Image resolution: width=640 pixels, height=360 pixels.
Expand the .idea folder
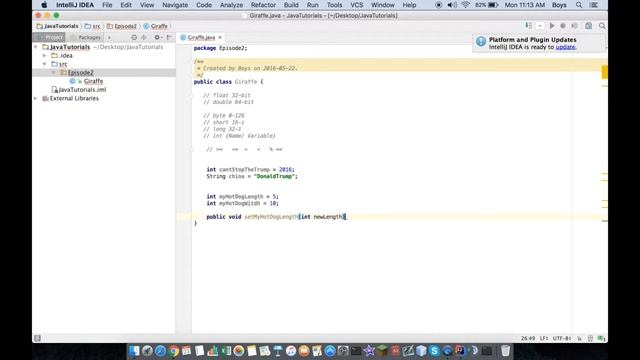pos(45,56)
